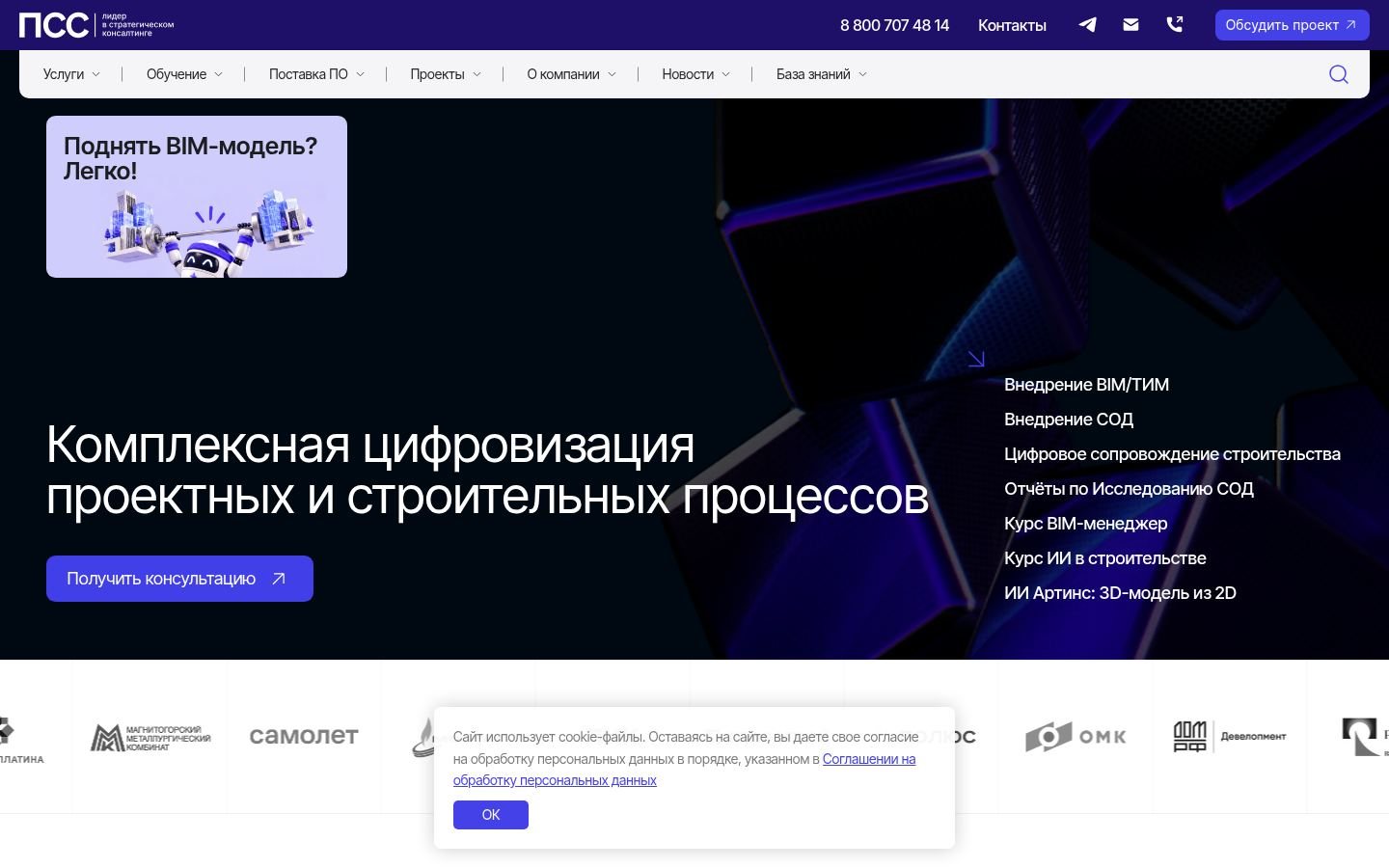Open Отчёты по Исследованию СОД link

(1129, 489)
